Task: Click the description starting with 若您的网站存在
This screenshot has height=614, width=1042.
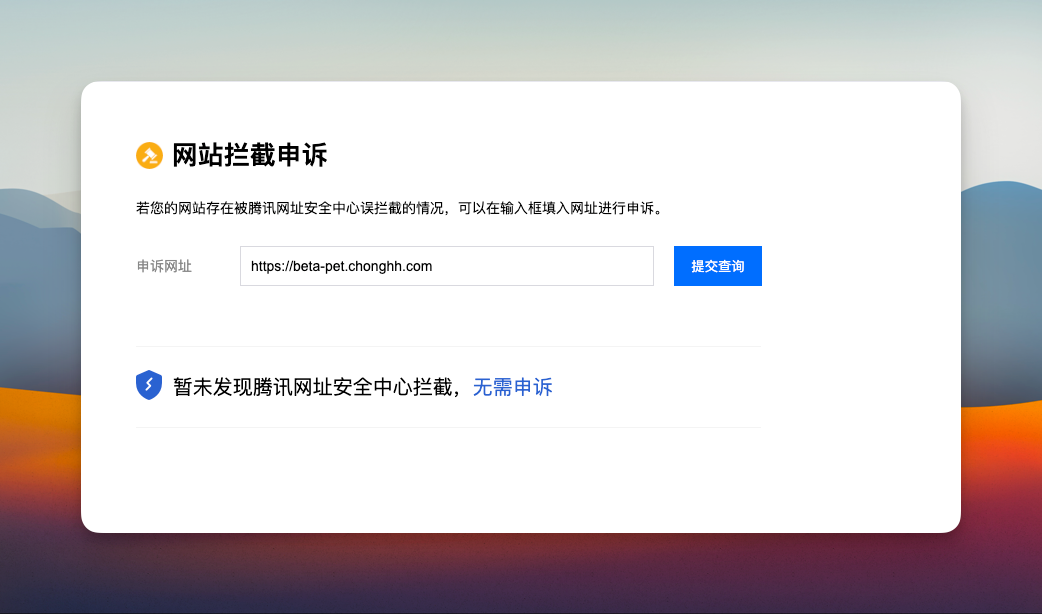Action: [400, 208]
